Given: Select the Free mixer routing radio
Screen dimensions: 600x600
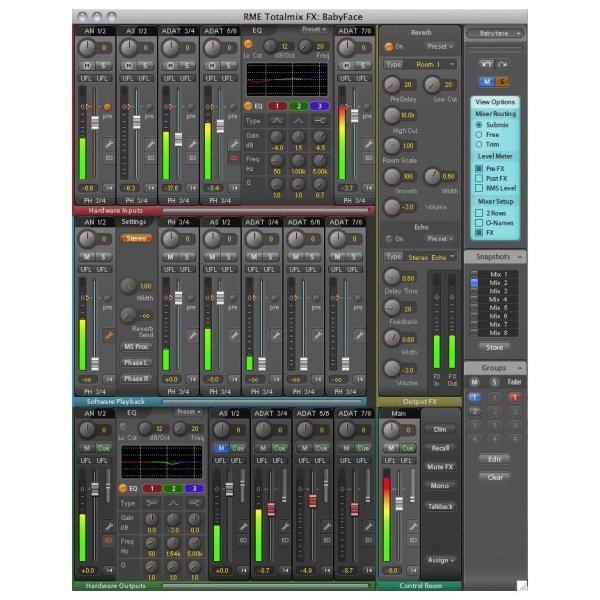Looking at the screenshot, I should pos(479,135).
